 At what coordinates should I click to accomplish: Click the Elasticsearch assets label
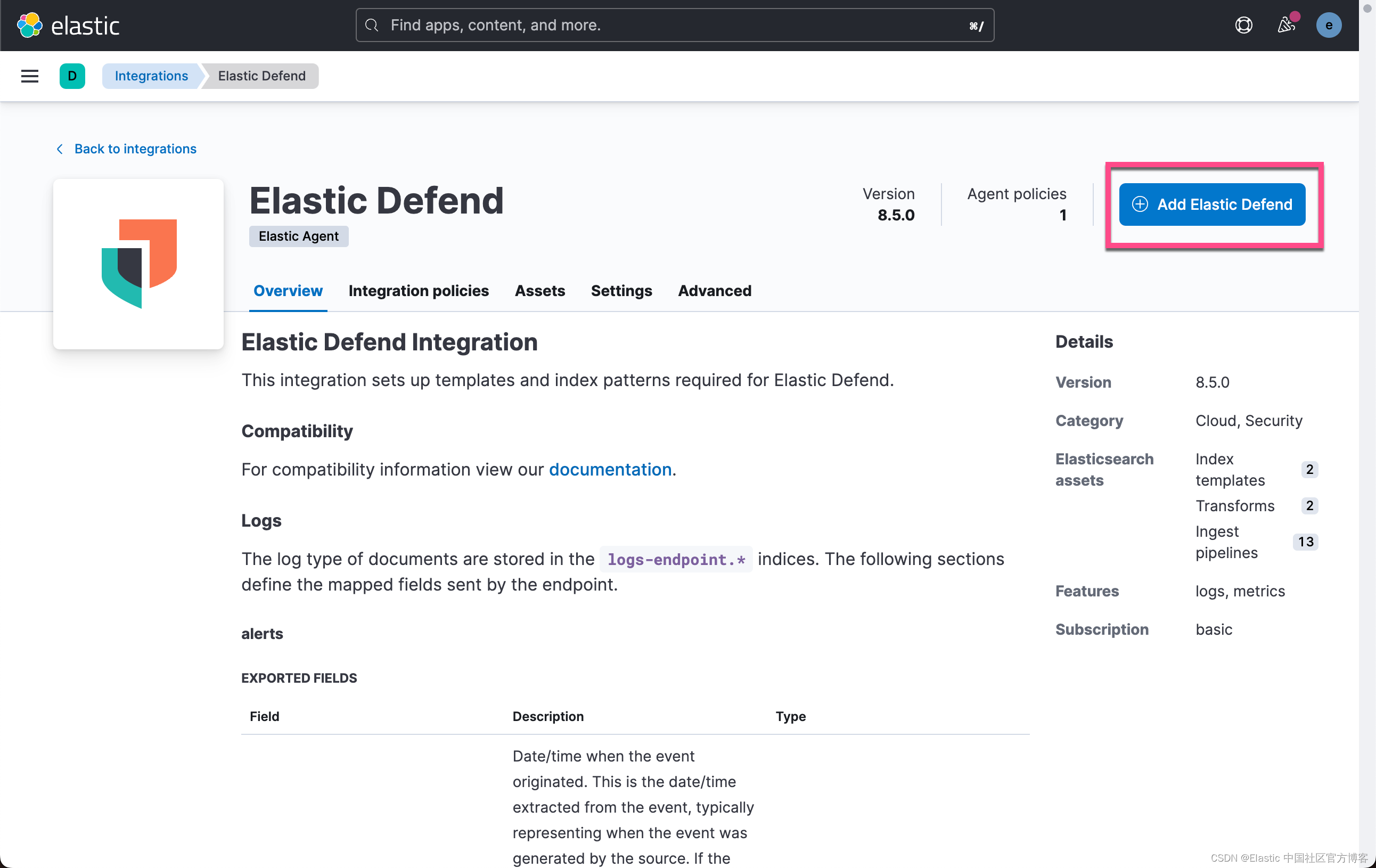(1104, 469)
